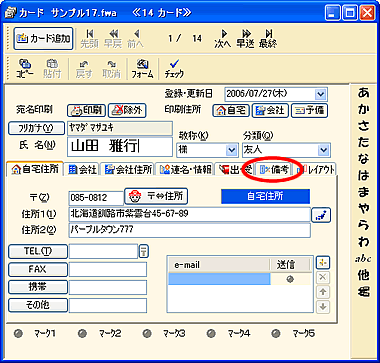Click the FAX button
Screen dimensions: 380x363
38,269
